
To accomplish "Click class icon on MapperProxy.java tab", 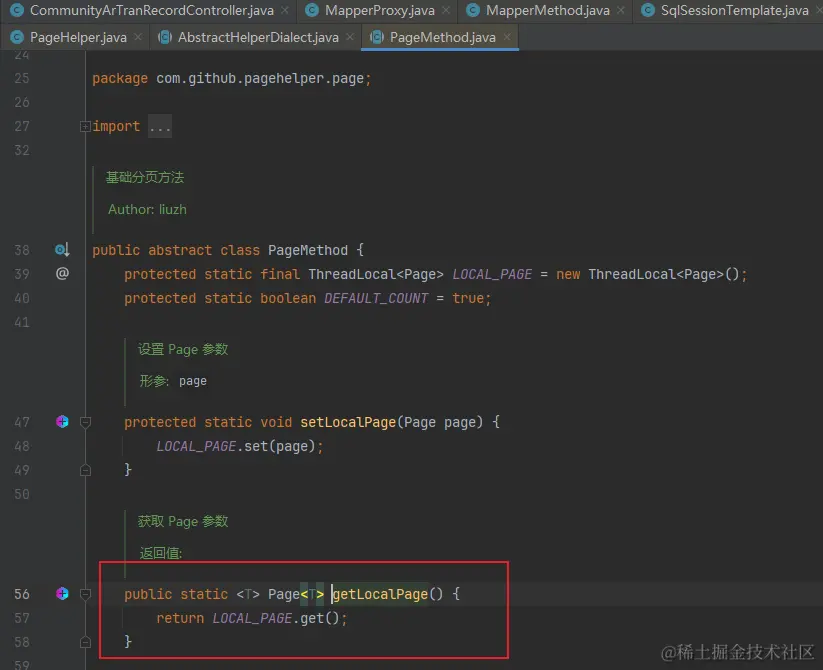I will [x=312, y=10].
